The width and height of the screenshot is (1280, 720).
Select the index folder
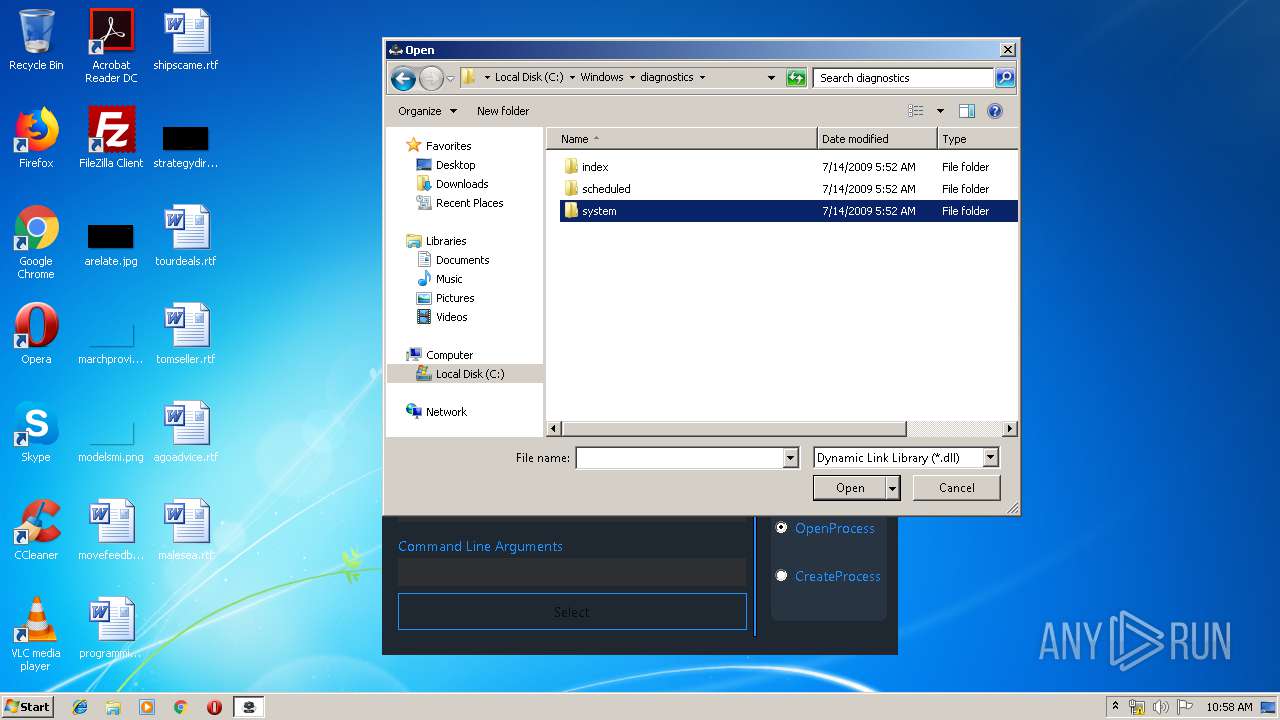(788, 167)
